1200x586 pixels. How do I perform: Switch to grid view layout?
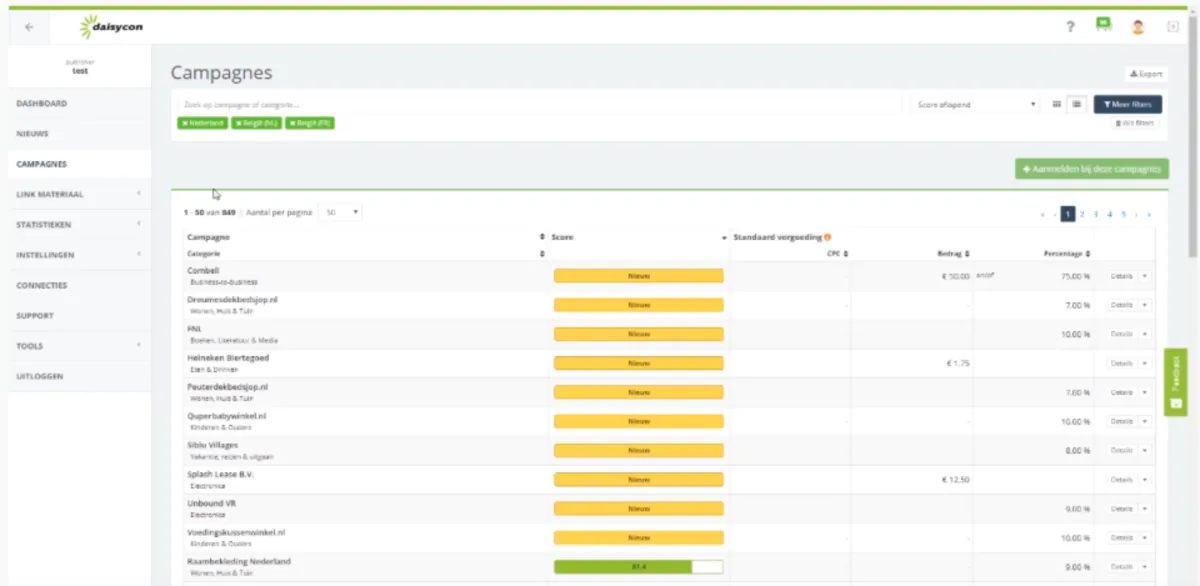click(x=1057, y=104)
